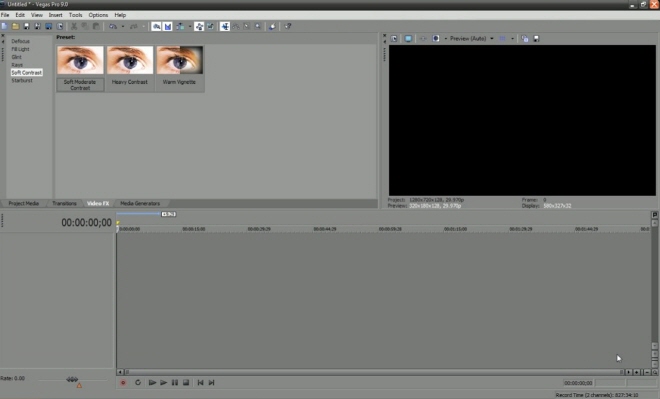660x399 pixels.
Task: Save the project with the Save icon
Action: (27, 26)
